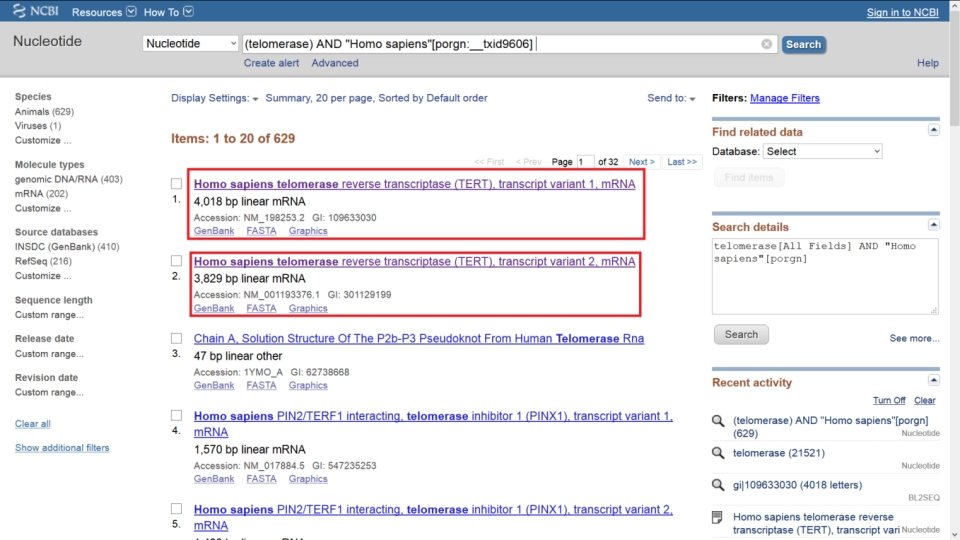960x540 pixels.
Task: Filter by Viruses (1) species
Action: (x=38, y=126)
